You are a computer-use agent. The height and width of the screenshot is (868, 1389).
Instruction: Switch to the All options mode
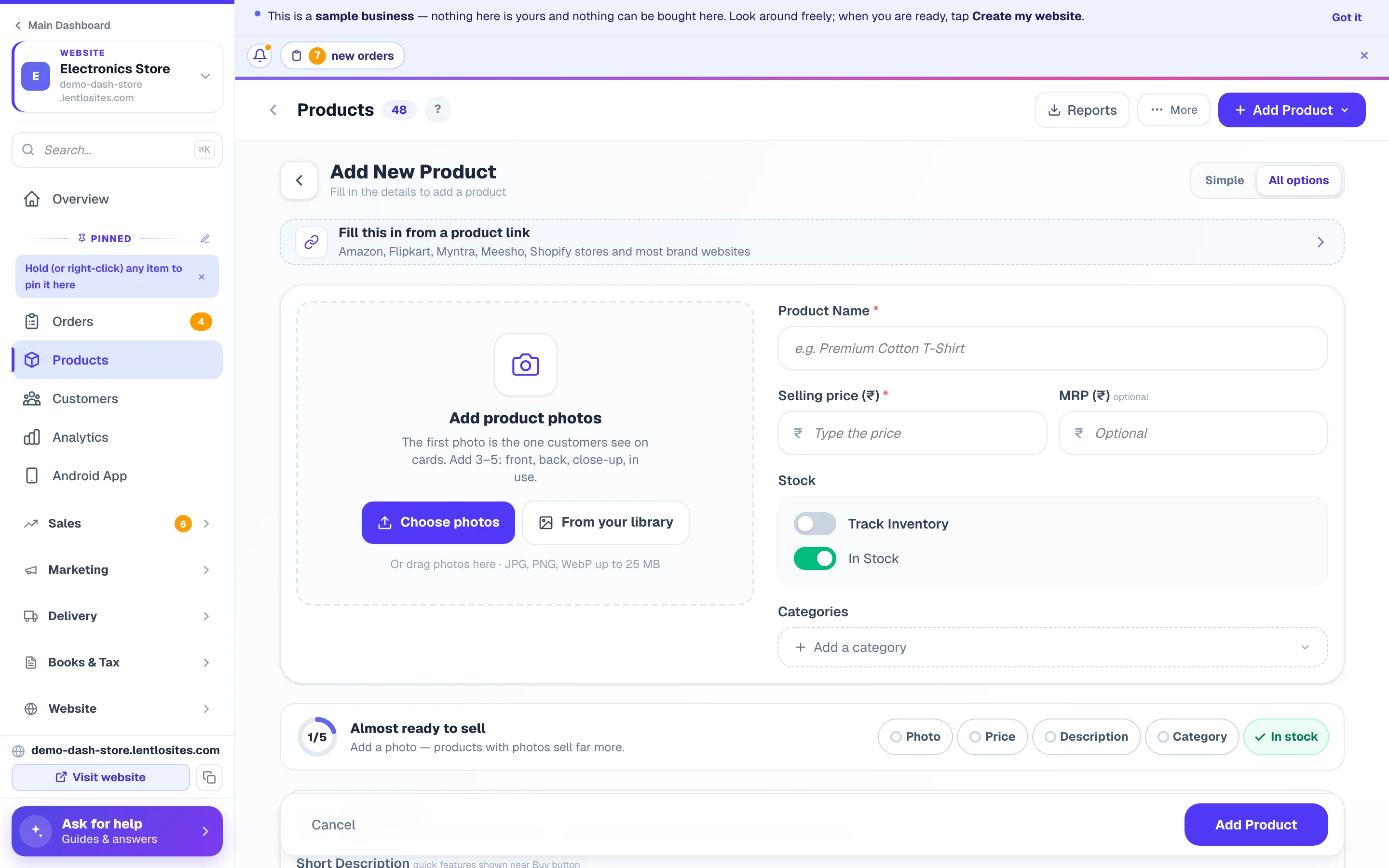(1298, 180)
